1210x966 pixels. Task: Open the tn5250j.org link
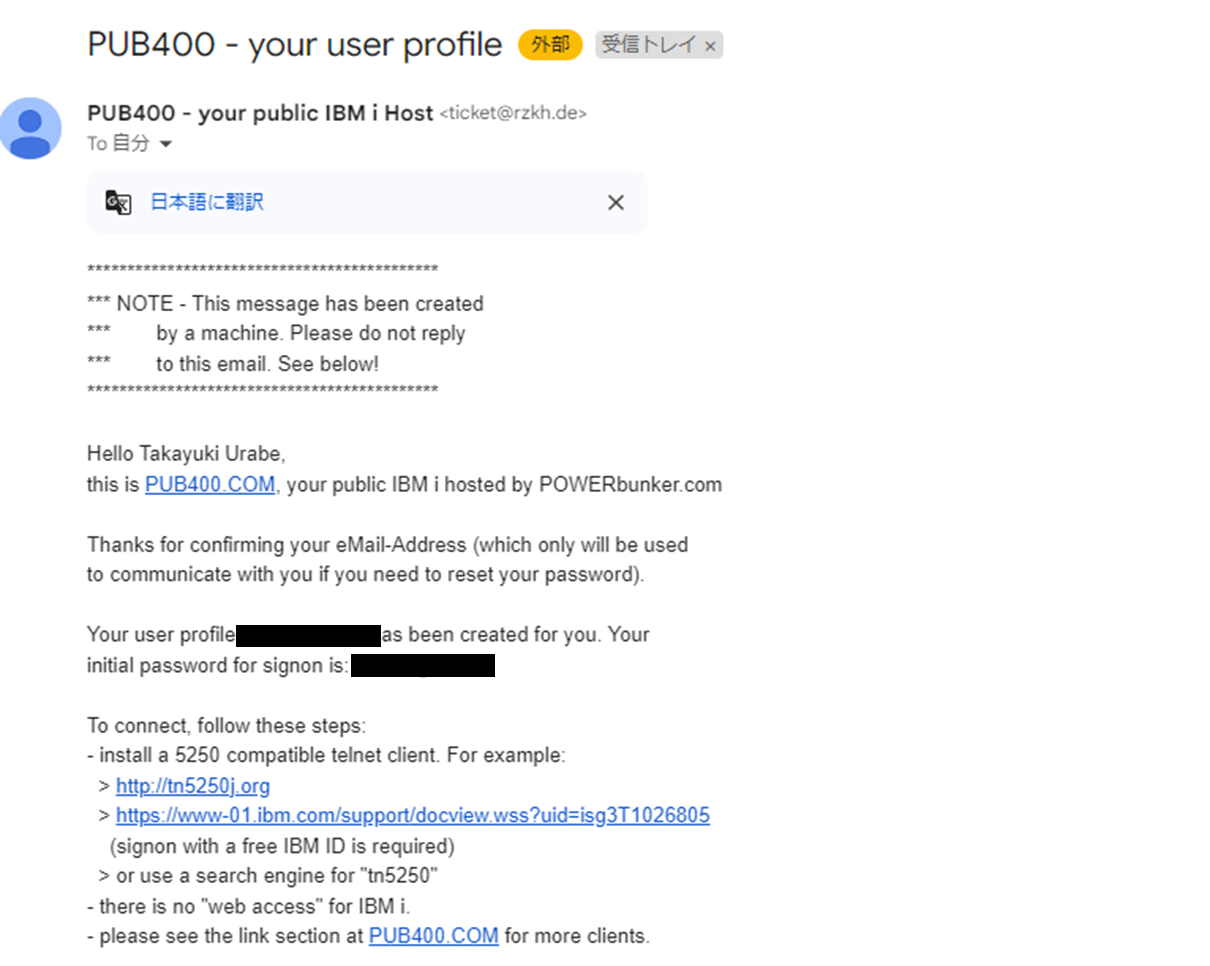pyautogui.click(x=193, y=785)
